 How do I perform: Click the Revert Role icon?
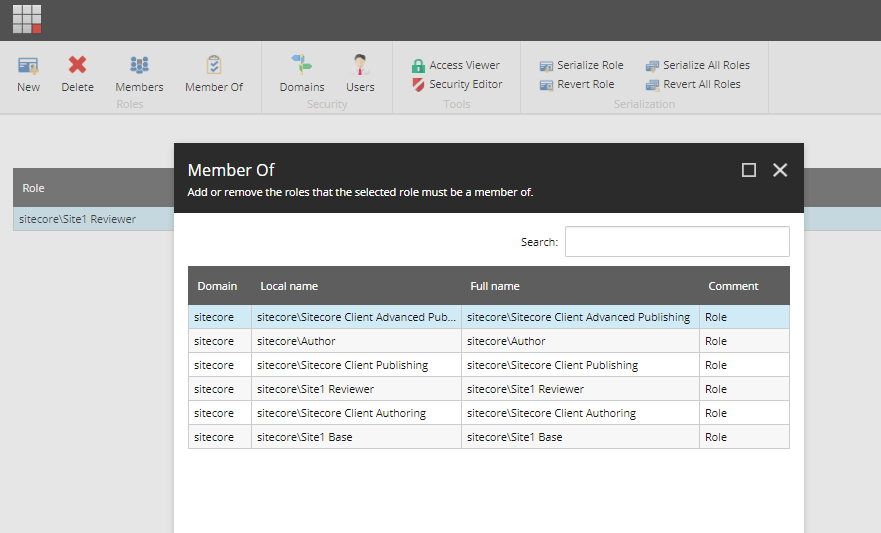546,85
